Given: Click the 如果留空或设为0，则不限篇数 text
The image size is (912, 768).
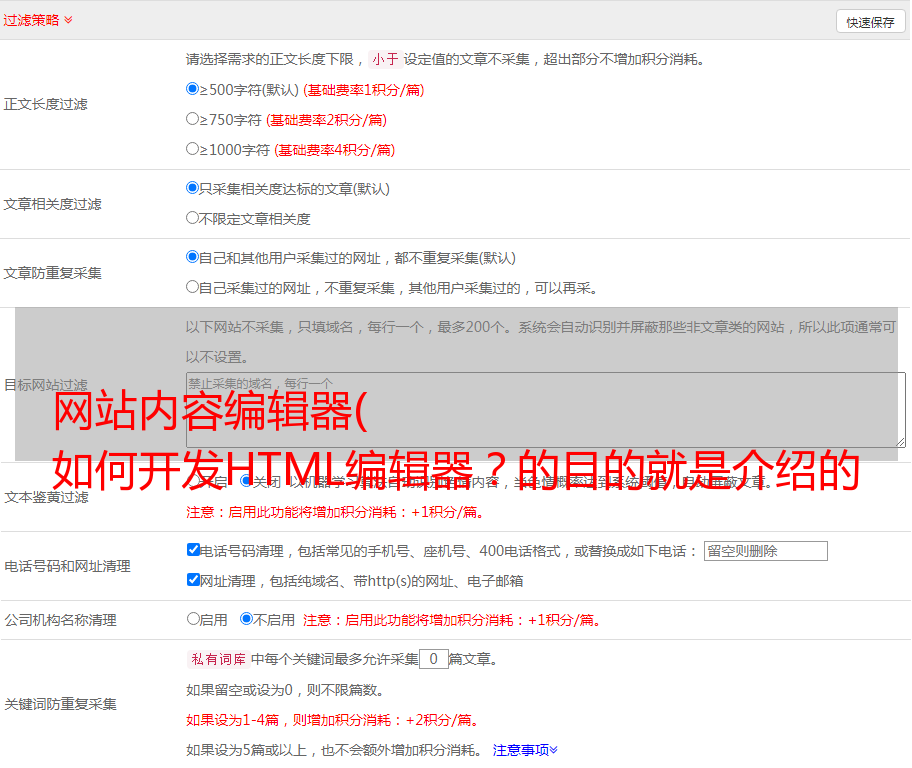Looking at the screenshot, I should click(286, 690).
